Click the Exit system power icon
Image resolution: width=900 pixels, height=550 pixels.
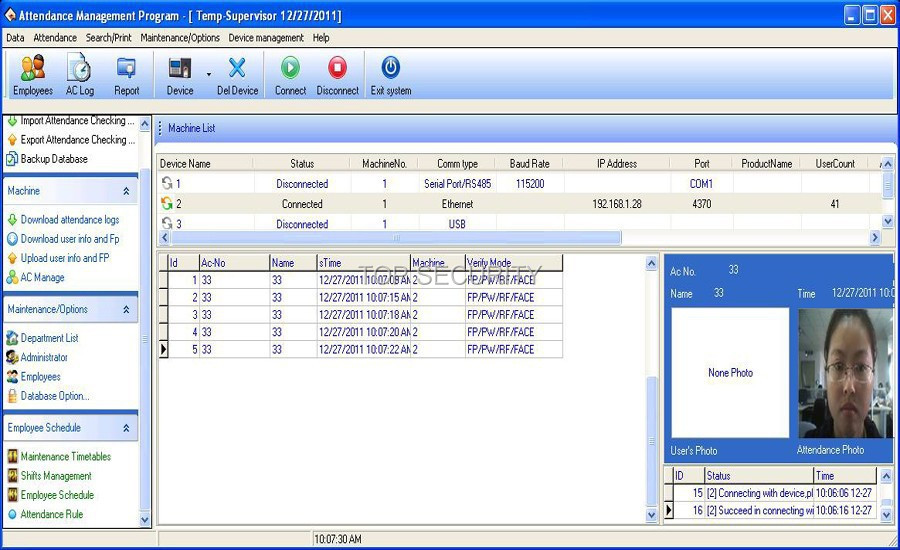(390, 75)
